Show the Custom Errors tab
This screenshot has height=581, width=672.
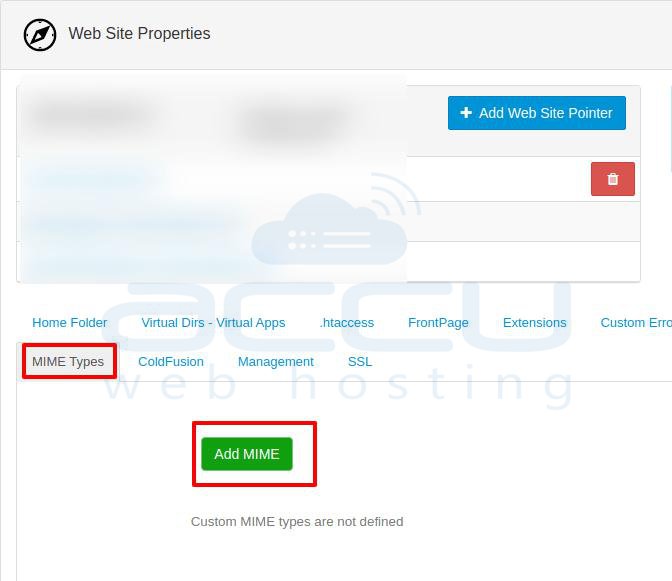636,322
